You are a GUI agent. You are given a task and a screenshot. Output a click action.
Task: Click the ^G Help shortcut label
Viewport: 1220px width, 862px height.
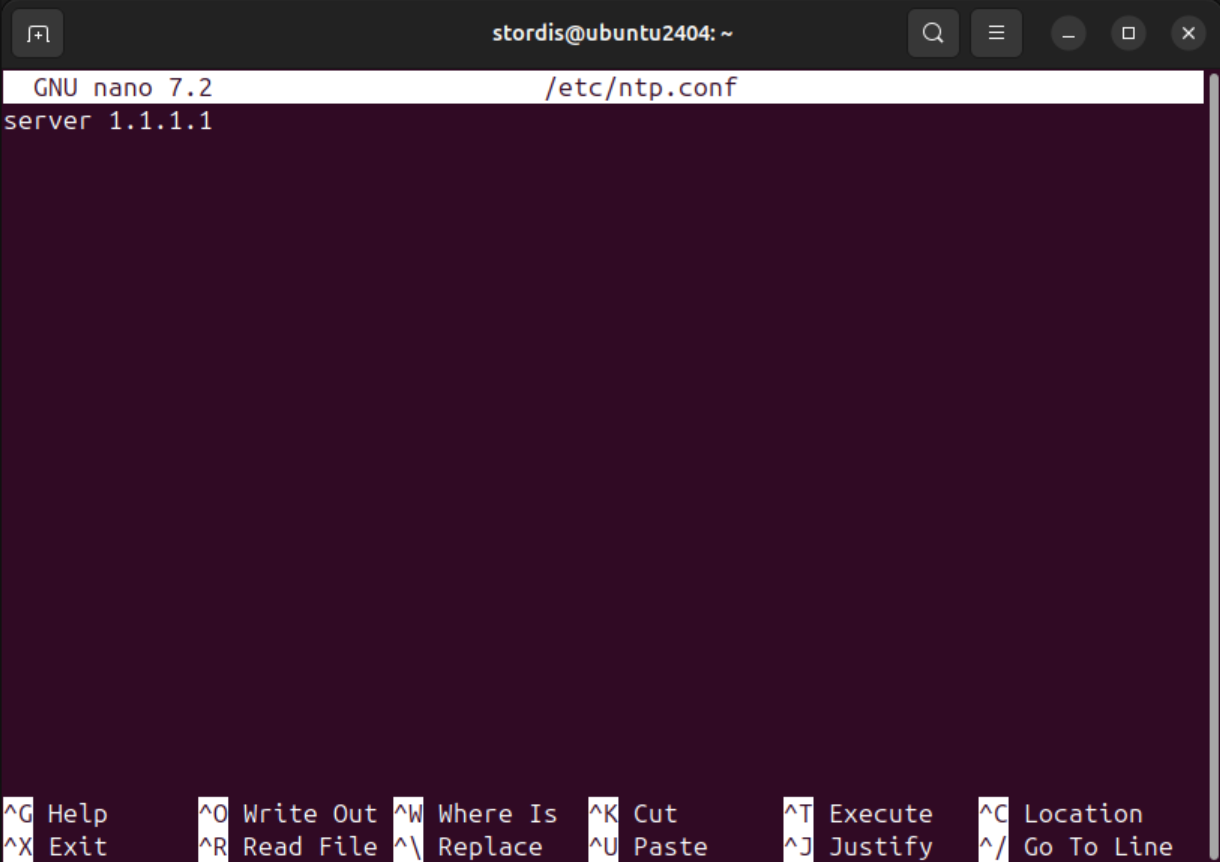coord(56,814)
